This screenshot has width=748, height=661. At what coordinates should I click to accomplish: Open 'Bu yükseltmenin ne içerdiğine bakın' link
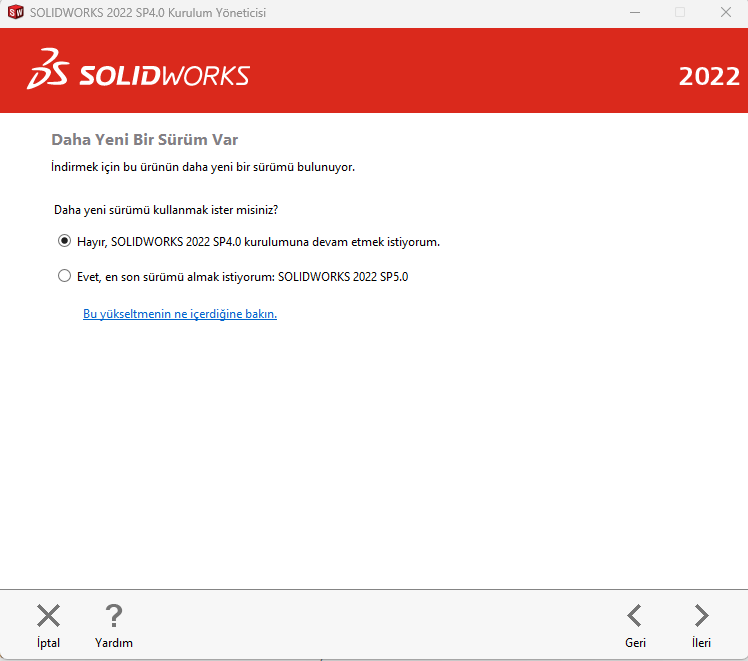pos(180,314)
